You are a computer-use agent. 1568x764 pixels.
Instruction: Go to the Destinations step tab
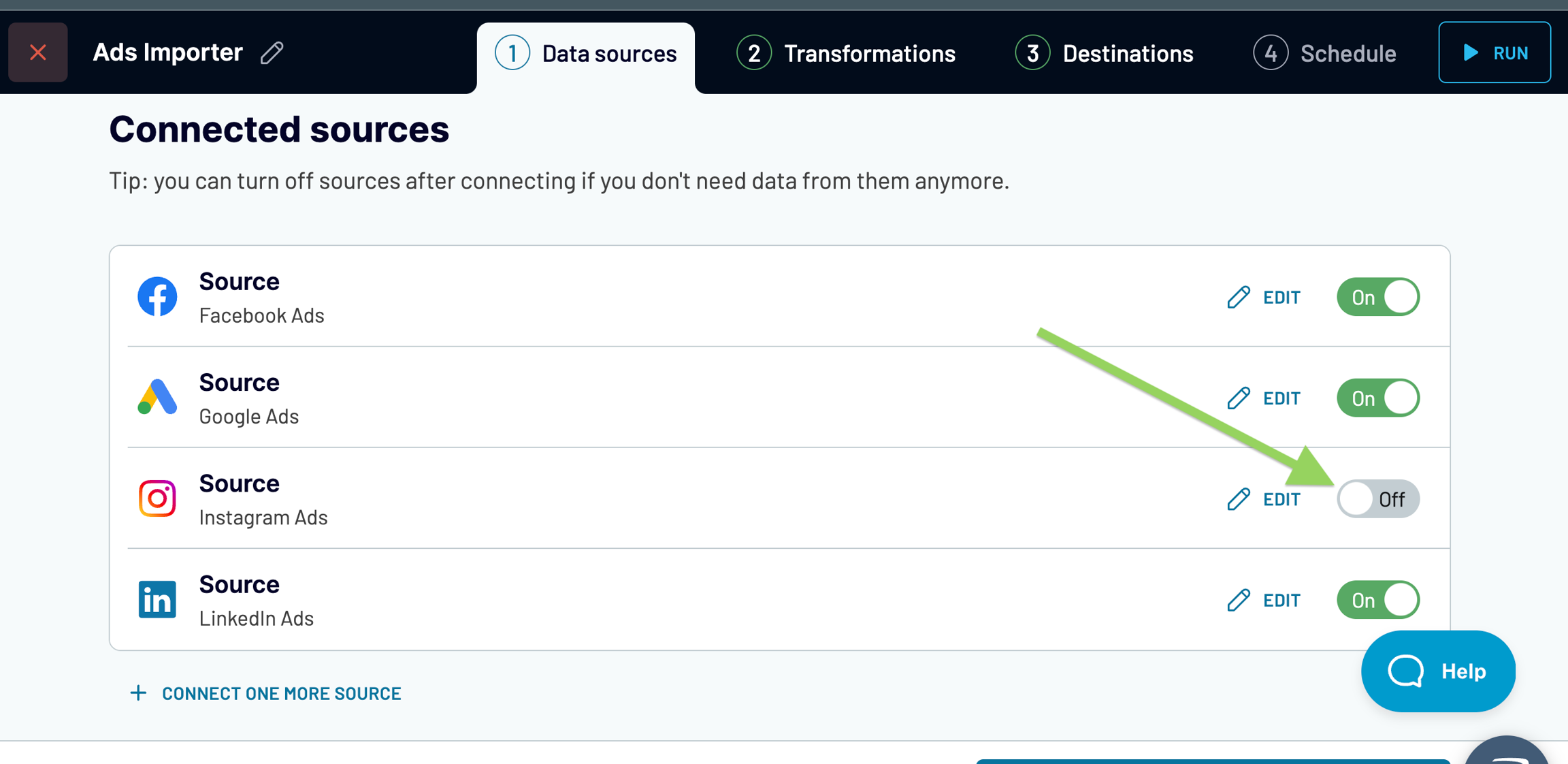1104,53
